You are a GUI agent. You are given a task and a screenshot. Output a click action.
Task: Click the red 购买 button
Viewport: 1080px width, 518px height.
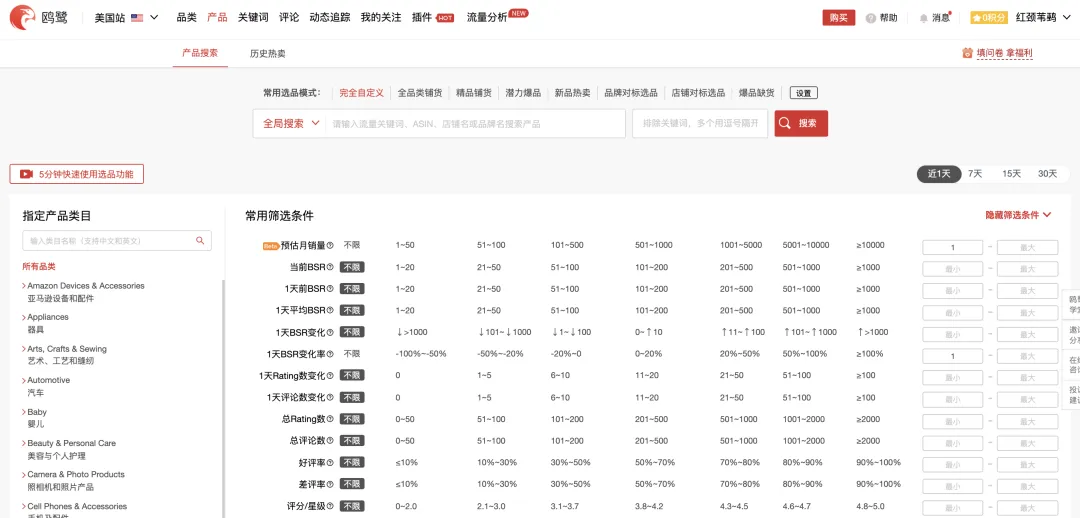click(838, 18)
